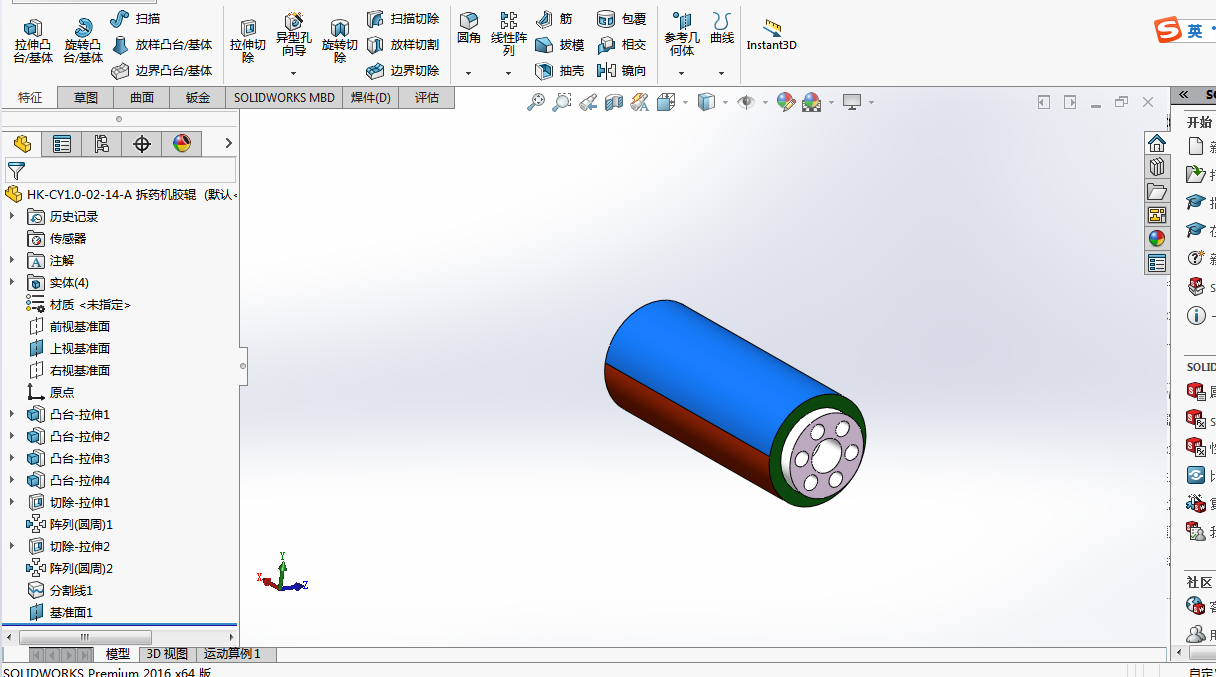
Task: Expand the 切除-拉伸2 feature node
Action: point(12,546)
